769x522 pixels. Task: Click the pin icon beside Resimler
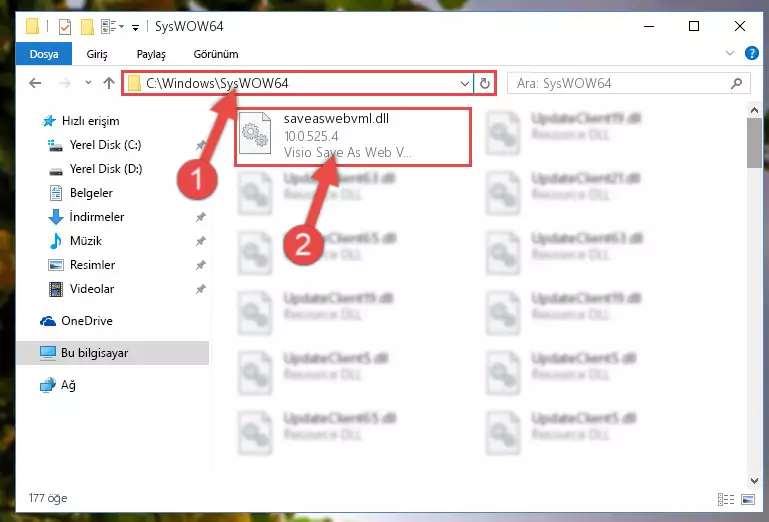201,265
